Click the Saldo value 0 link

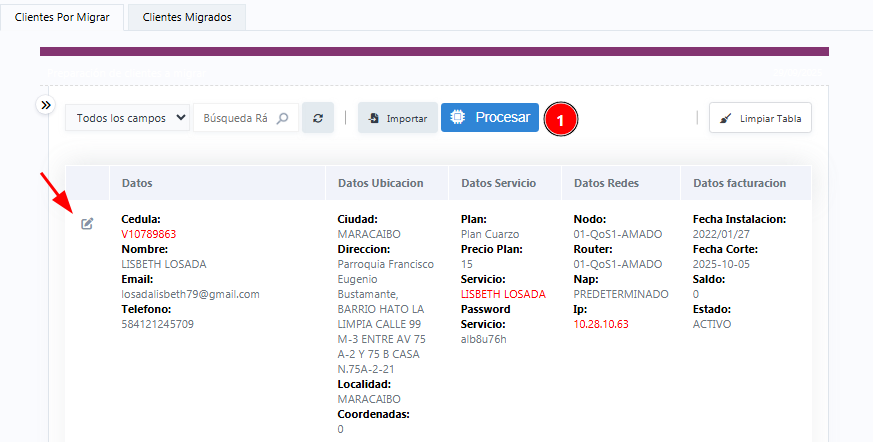click(x=696, y=294)
